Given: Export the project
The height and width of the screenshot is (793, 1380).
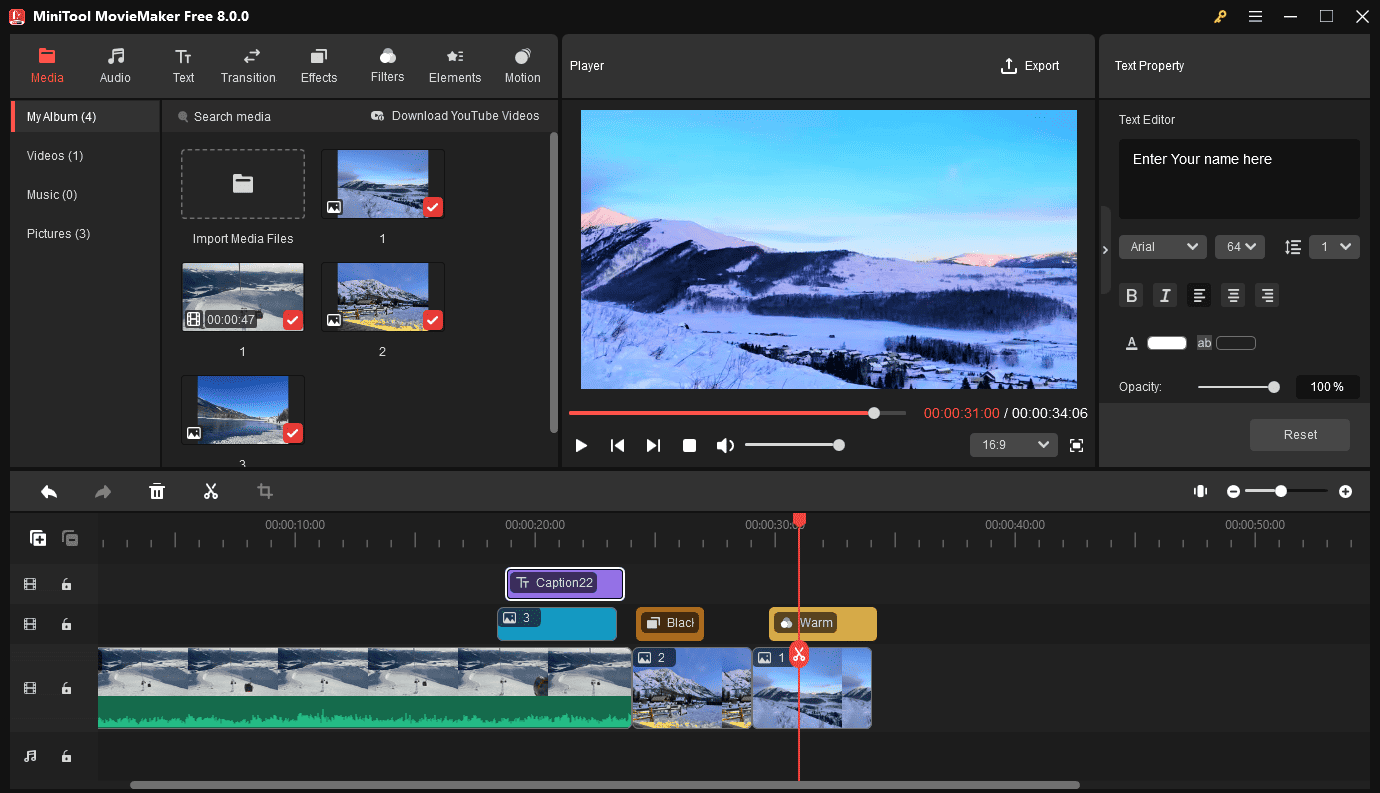Looking at the screenshot, I should coord(1031,66).
